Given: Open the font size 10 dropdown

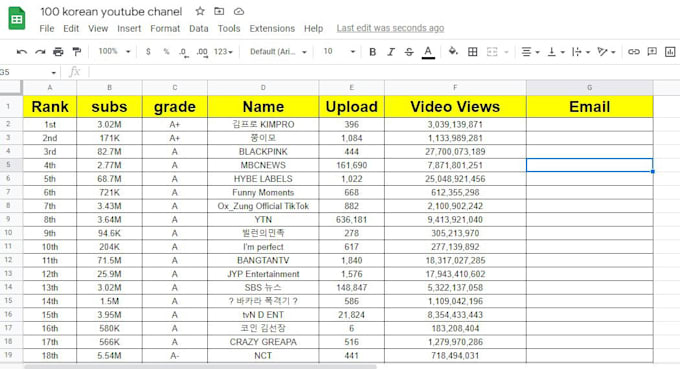Looking at the screenshot, I should 339,52.
